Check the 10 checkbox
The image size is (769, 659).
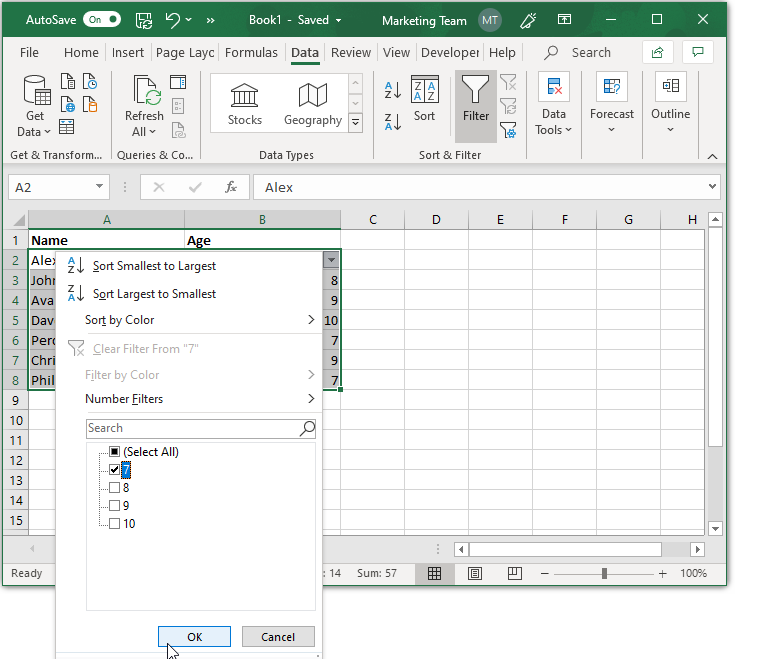tap(114, 524)
